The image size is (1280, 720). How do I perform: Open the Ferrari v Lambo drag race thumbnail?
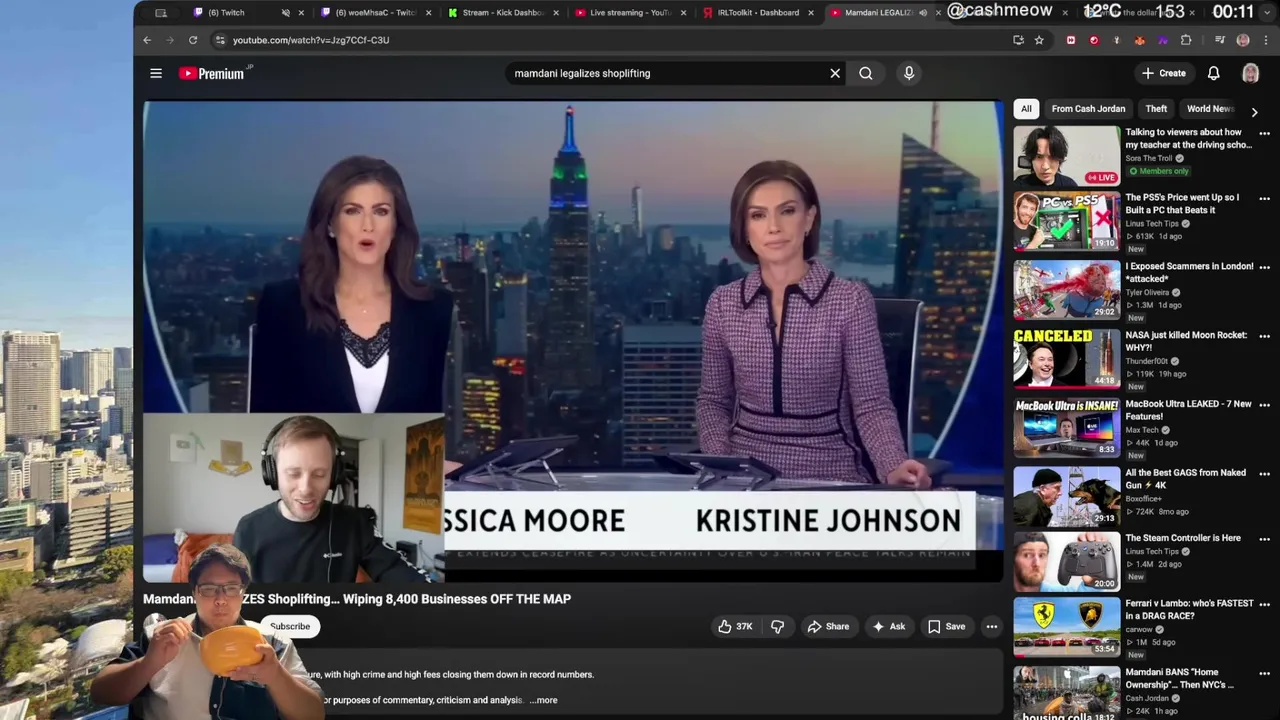(x=1067, y=627)
